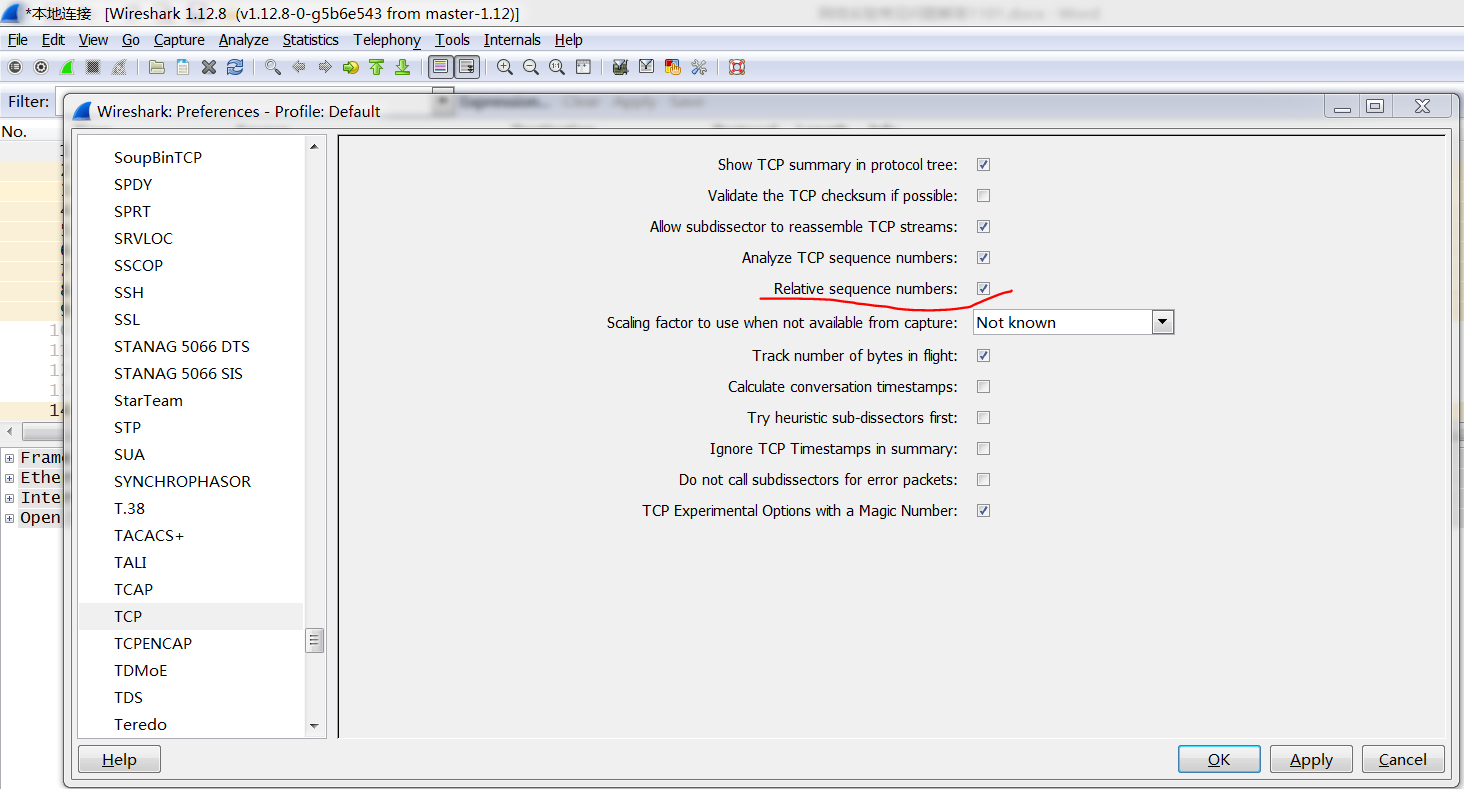Click the zoom in toolbar icon
The width and height of the screenshot is (1464, 789).
point(505,67)
